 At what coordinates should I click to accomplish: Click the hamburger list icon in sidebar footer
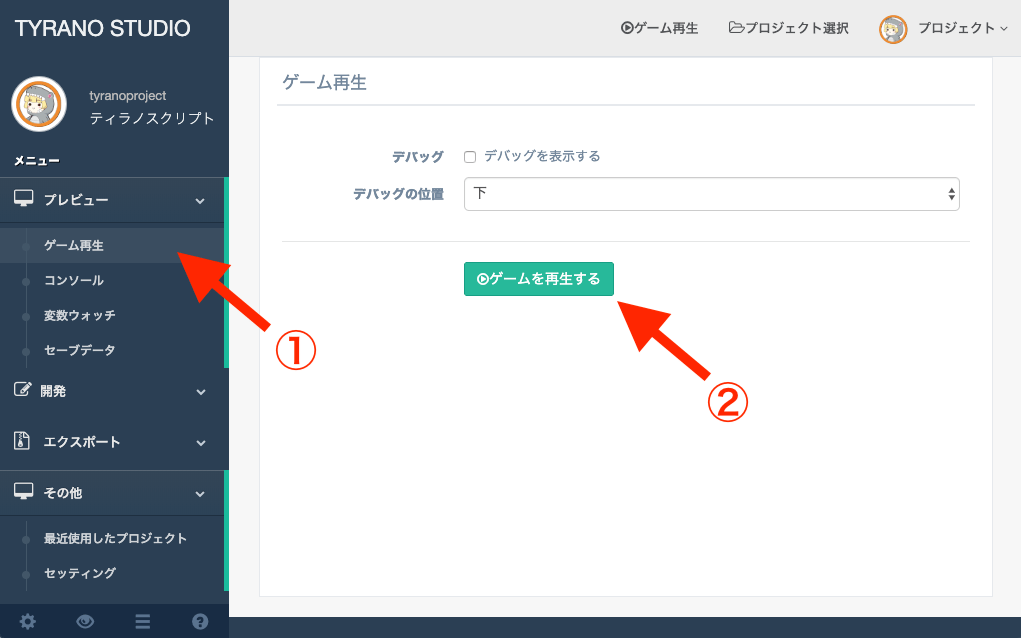(143, 621)
